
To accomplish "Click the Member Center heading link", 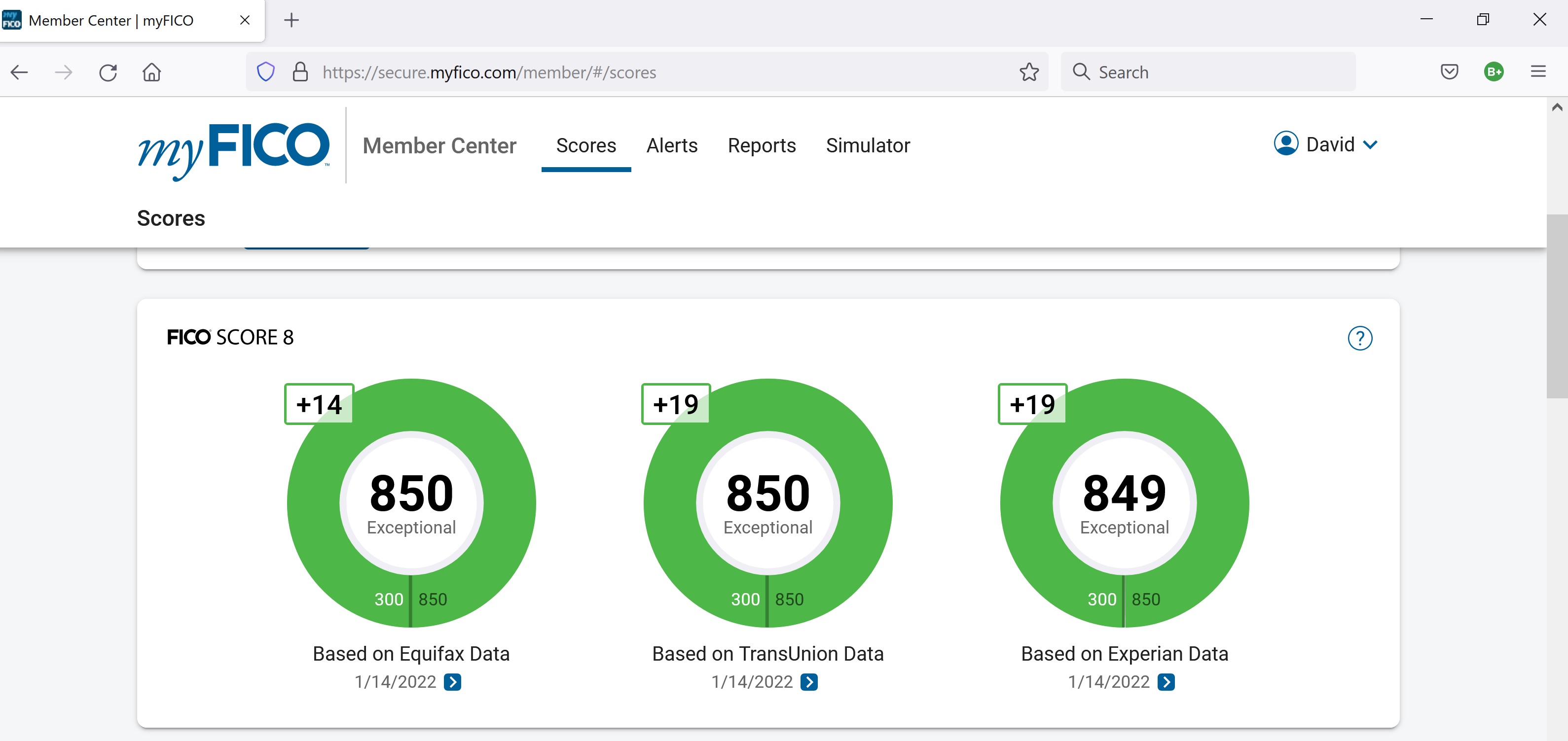I will (439, 146).
